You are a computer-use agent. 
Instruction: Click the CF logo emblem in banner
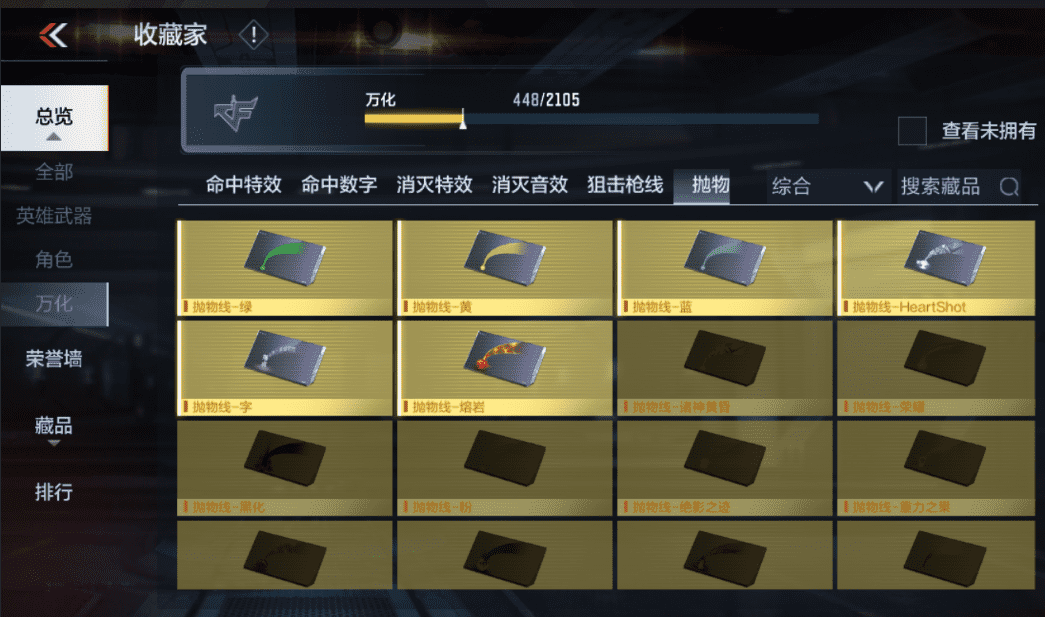pyautogui.click(x=235, y=112)
